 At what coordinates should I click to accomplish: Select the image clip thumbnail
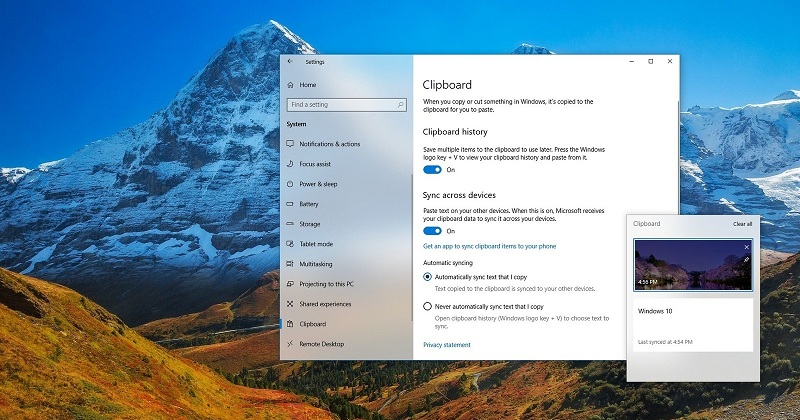point(693,265)
